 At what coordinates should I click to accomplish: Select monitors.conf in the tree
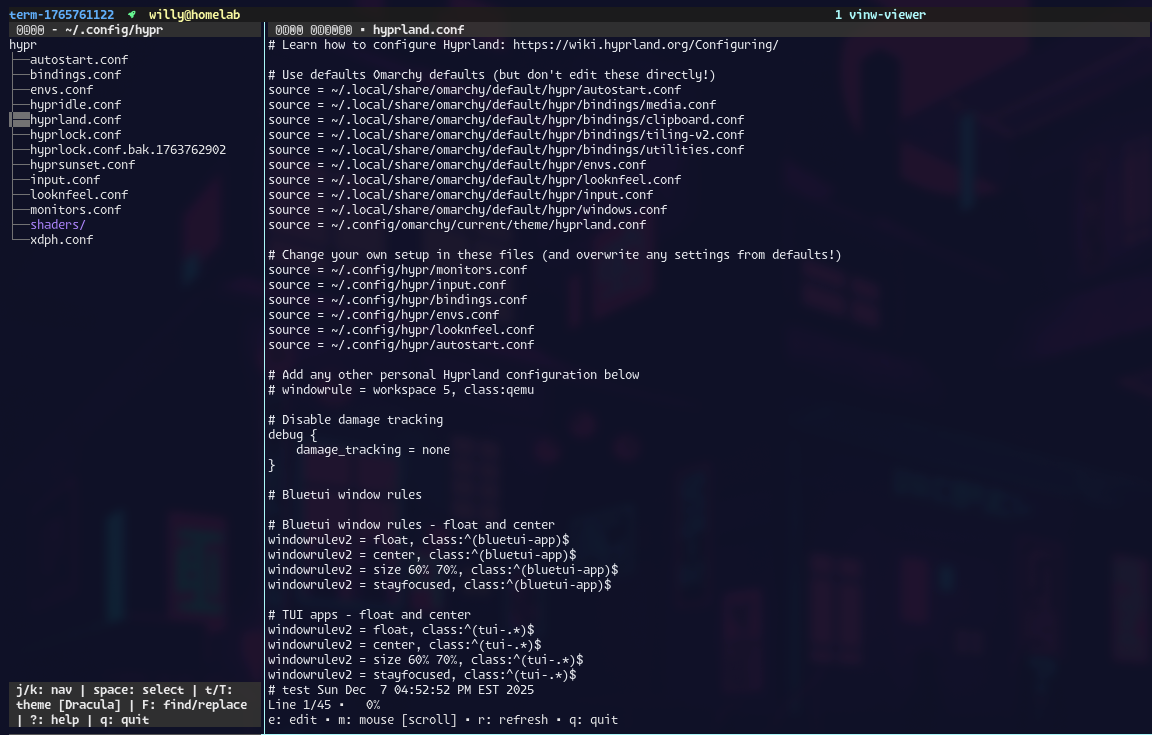[x=75, y=210]
